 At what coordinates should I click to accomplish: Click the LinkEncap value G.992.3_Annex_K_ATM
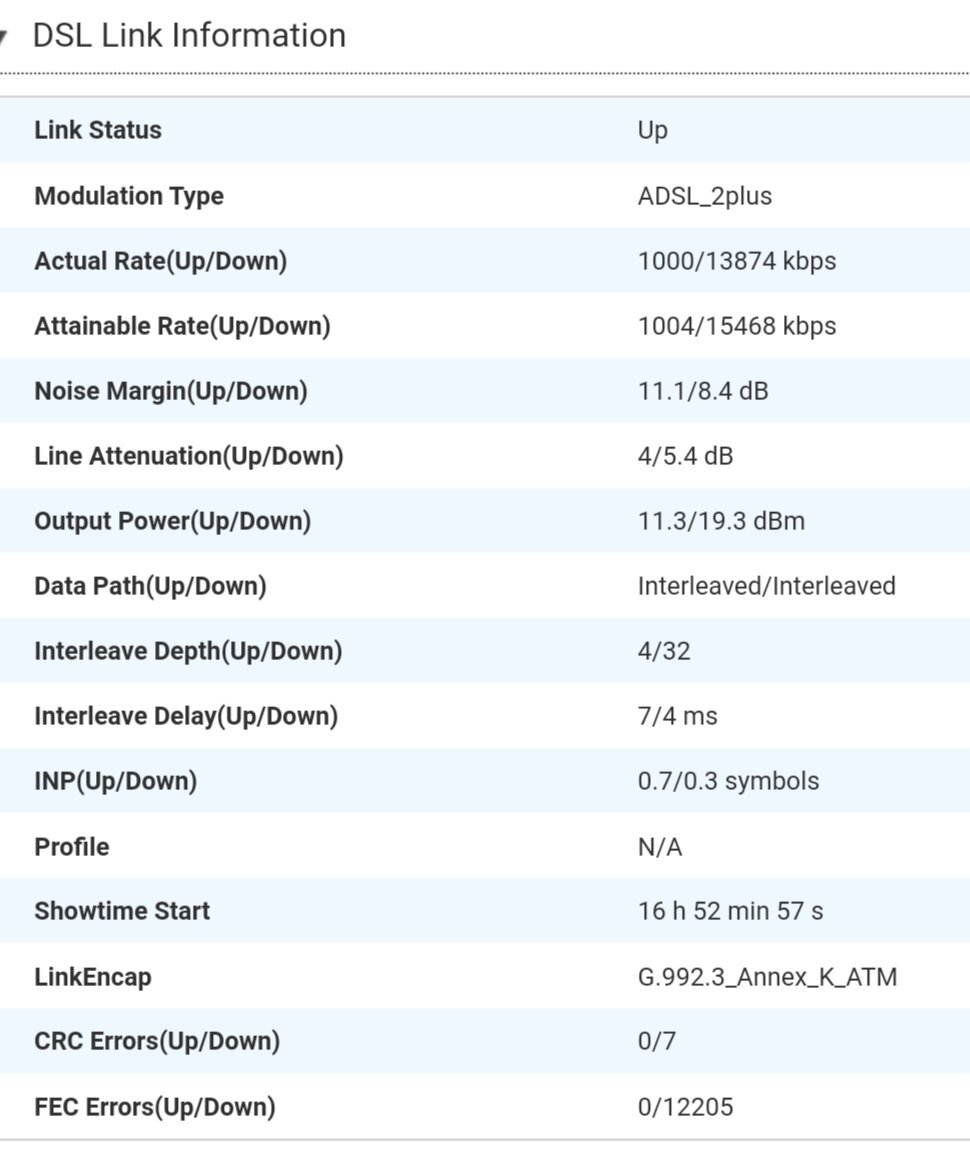coord(767,977)
